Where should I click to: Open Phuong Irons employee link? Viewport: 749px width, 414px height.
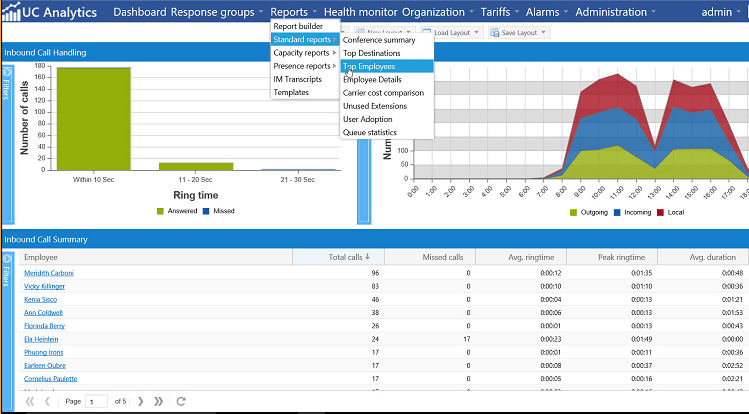coord(43,352)
